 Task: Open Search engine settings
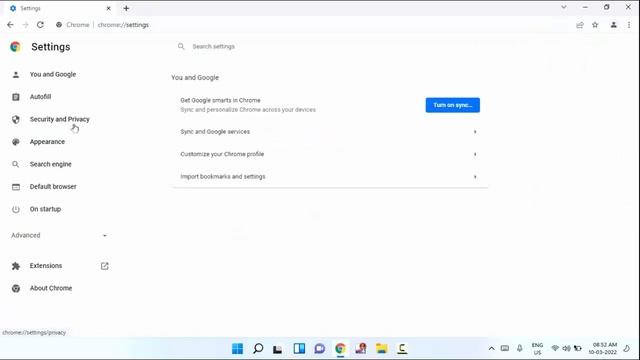(x=51, y=164)
